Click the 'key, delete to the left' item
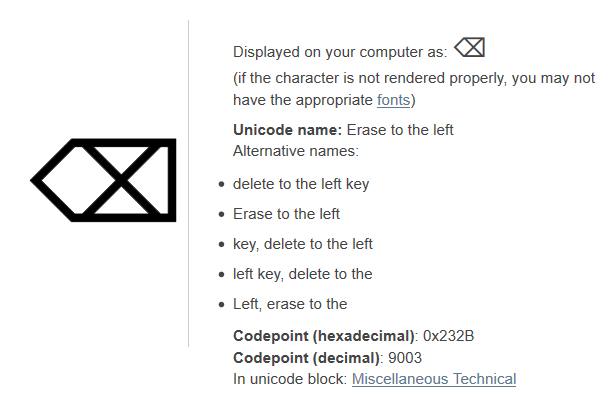The height and width of the screenshot is (397, 614). tap(303, 244)
